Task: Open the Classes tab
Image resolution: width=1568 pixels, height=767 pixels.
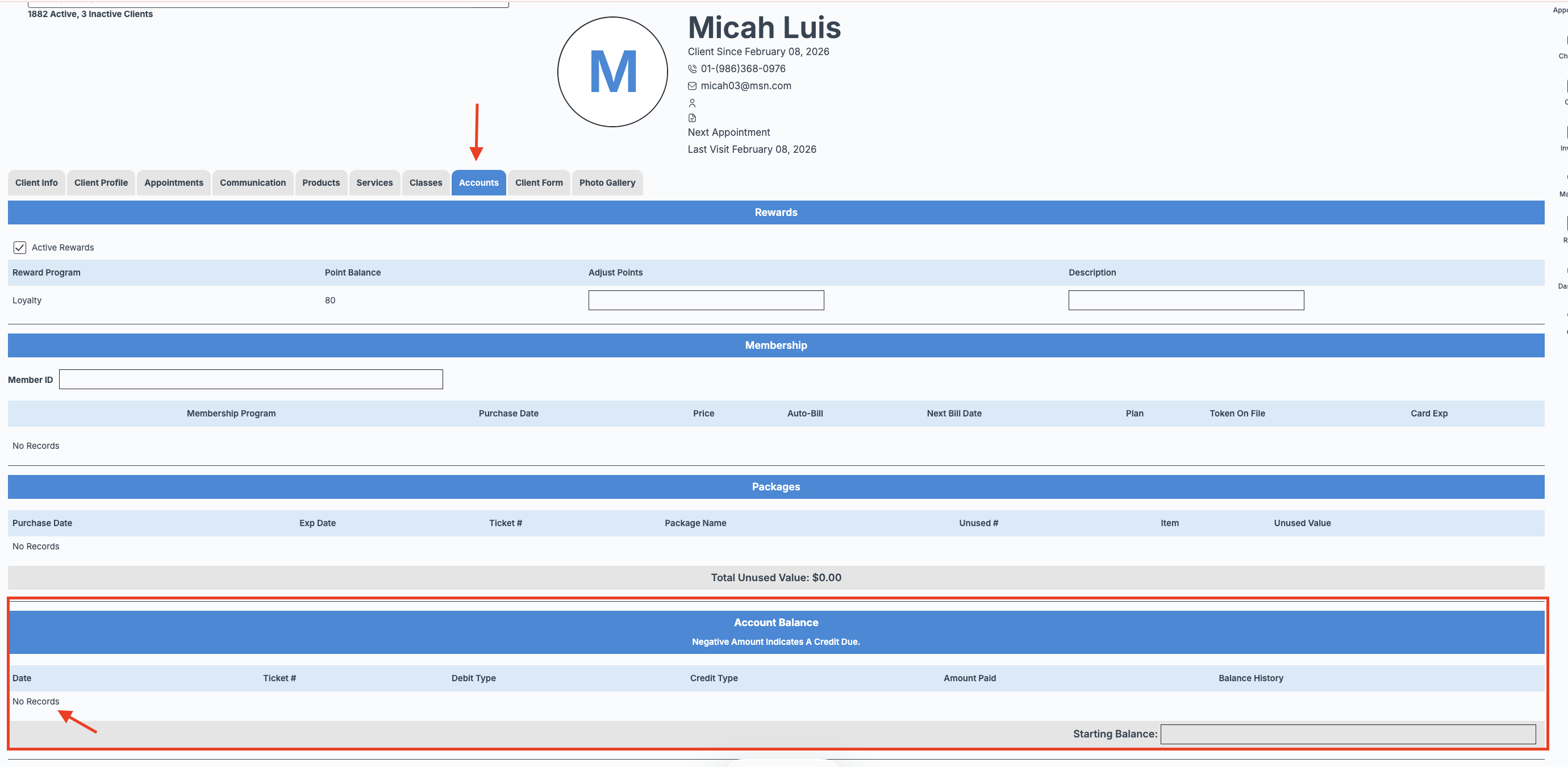Action: [x=426, y=182]
